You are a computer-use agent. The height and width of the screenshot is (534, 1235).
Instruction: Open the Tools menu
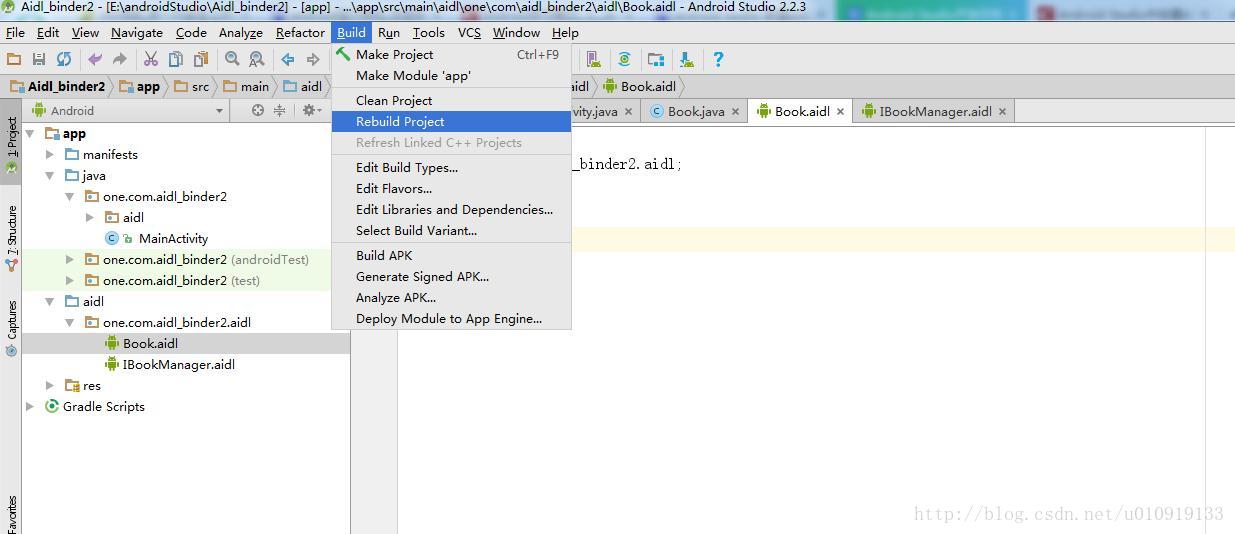click(428, 32)
